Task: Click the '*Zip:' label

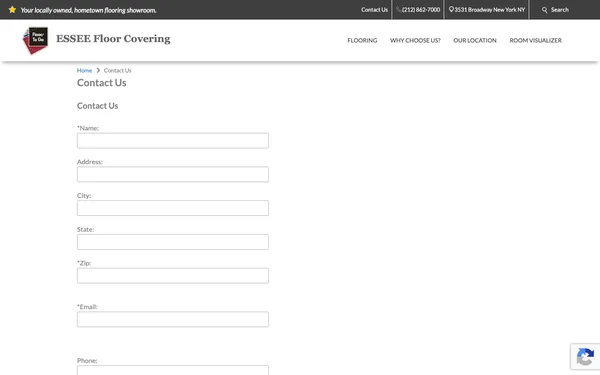Action: [84, 263]
